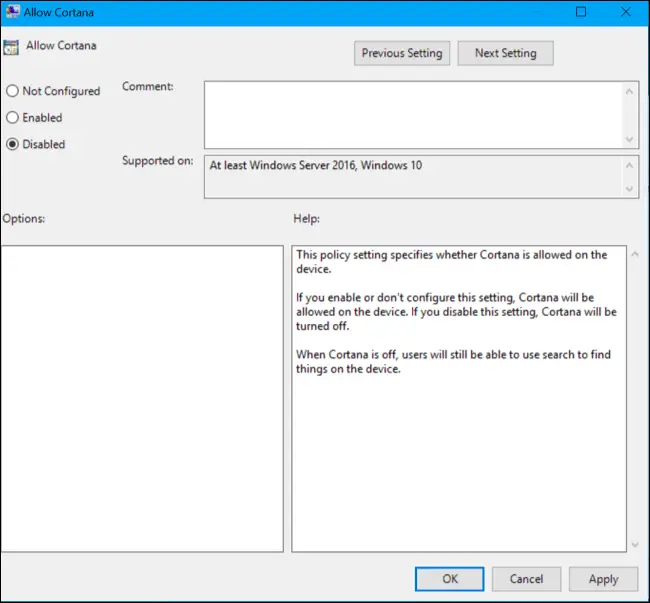The image size is (650, 603).
Task: Click the 'Options:' label
Action: point(24,218)
